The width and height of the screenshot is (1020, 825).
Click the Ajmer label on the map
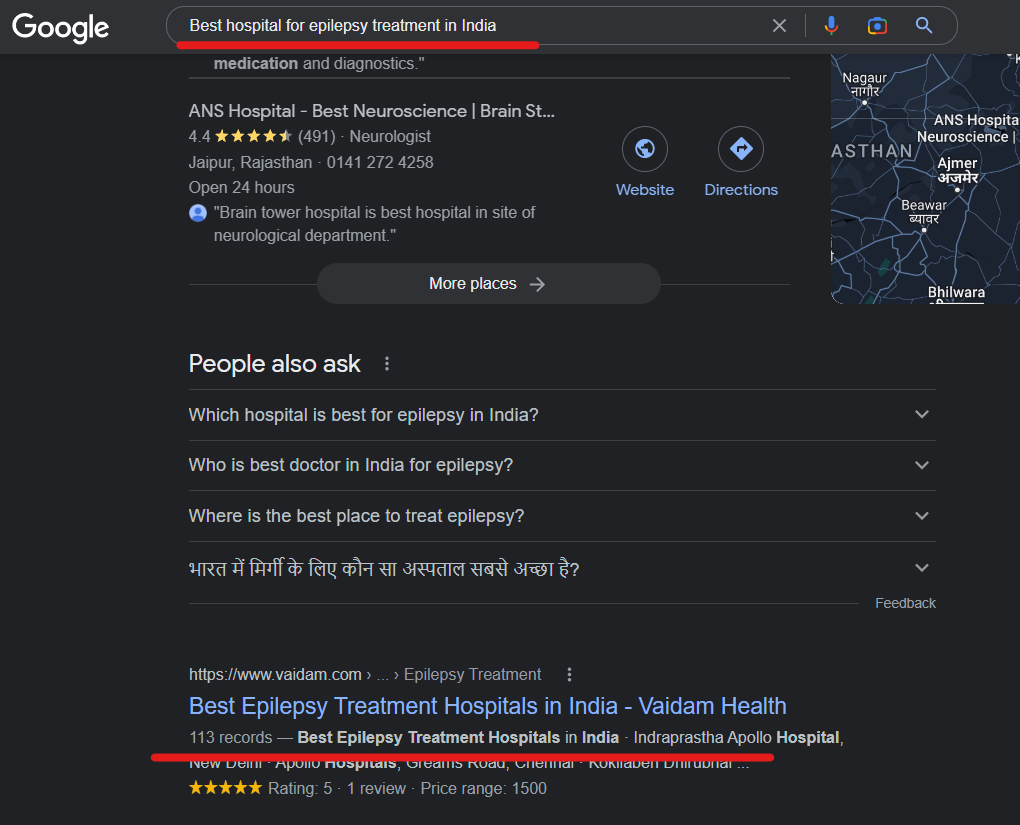tap(957, 170)
